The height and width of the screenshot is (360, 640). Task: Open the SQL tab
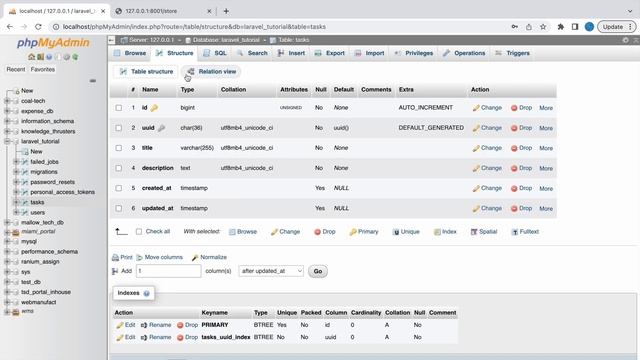tap(215, 53)
